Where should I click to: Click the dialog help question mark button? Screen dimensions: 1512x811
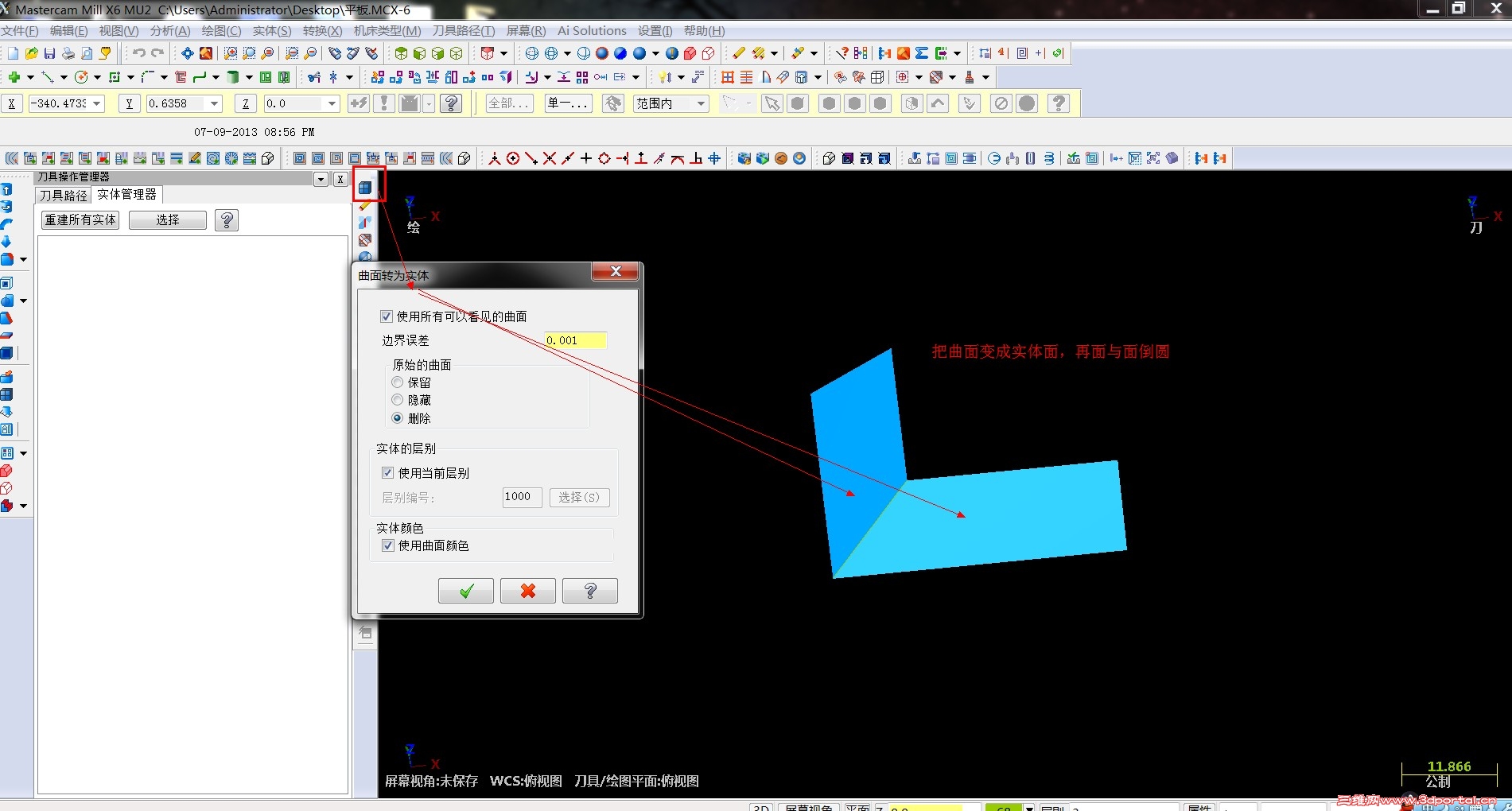(590, 591)
